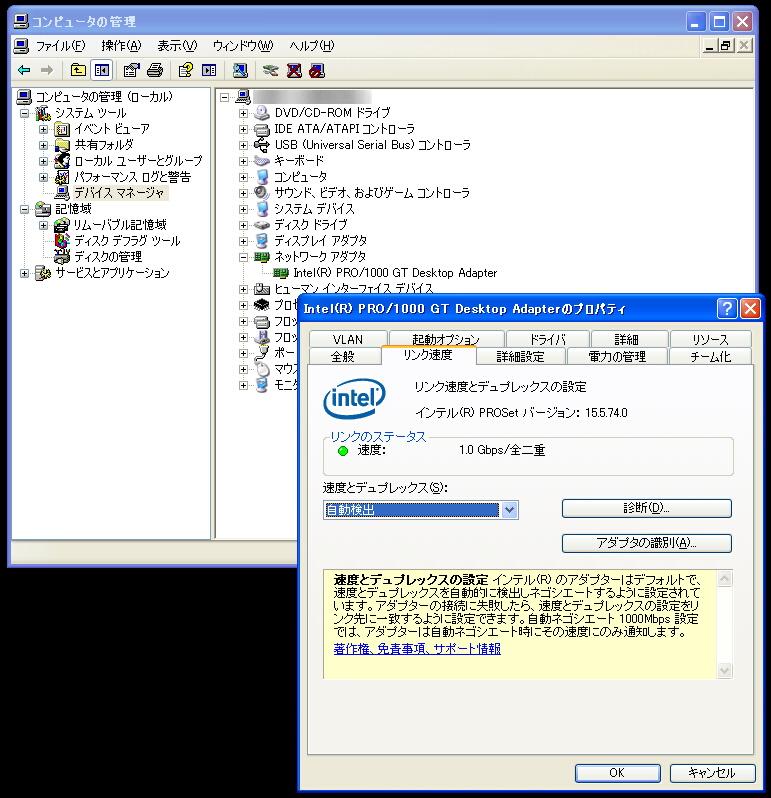Image resolution: width=771 pixels, height=798 pixels.
Task: Select デバイス マネージャ in the tree
Action: pyautogui.click(x=119, y=193)
